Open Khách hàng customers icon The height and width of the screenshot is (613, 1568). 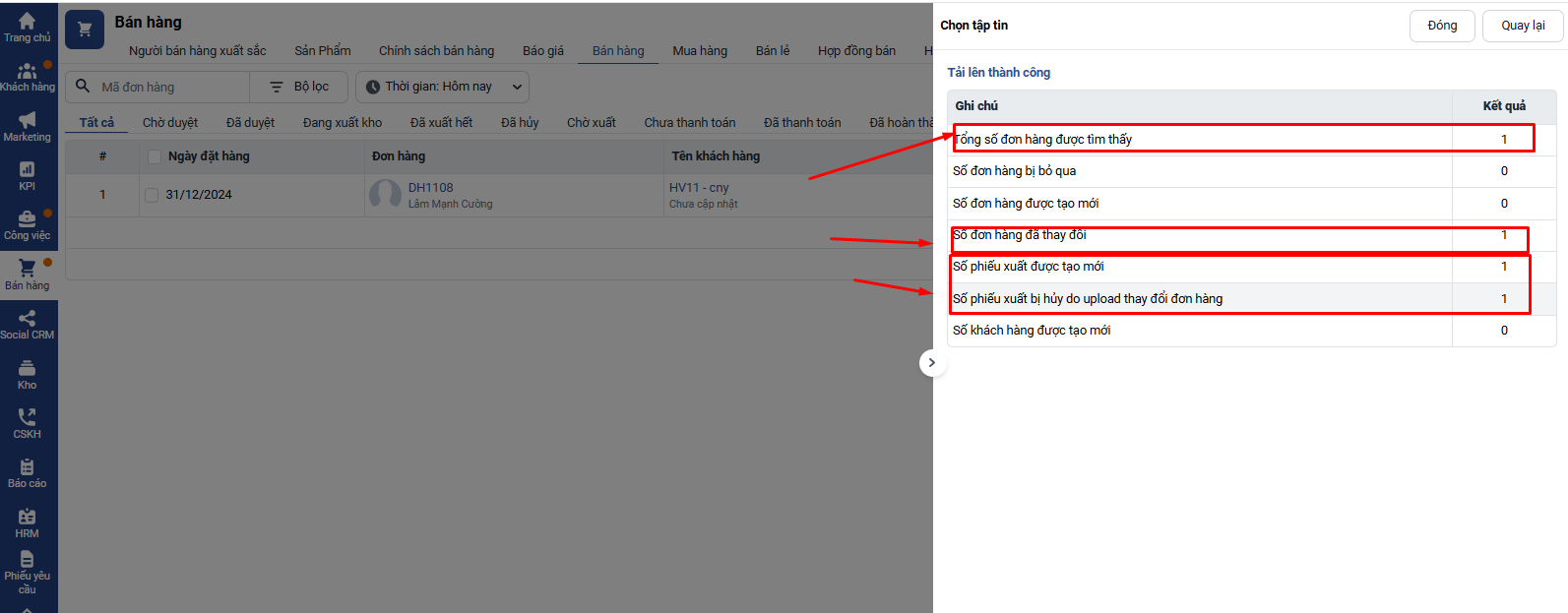[x=27, y=71]
